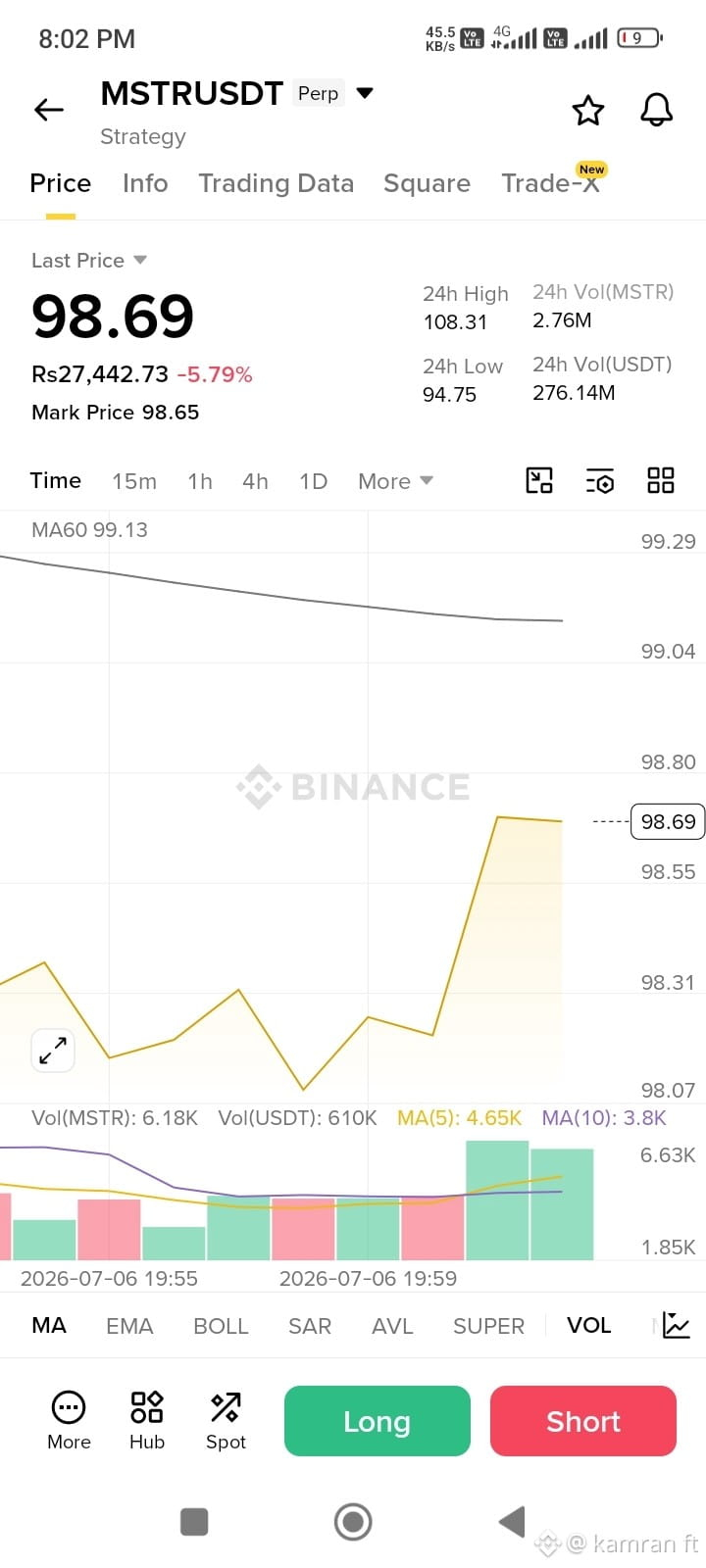Open price alert bell icon
Image resolution: width=706 pixels, height=1568 pixels.
pyautogui.click(x=657, y=110)
